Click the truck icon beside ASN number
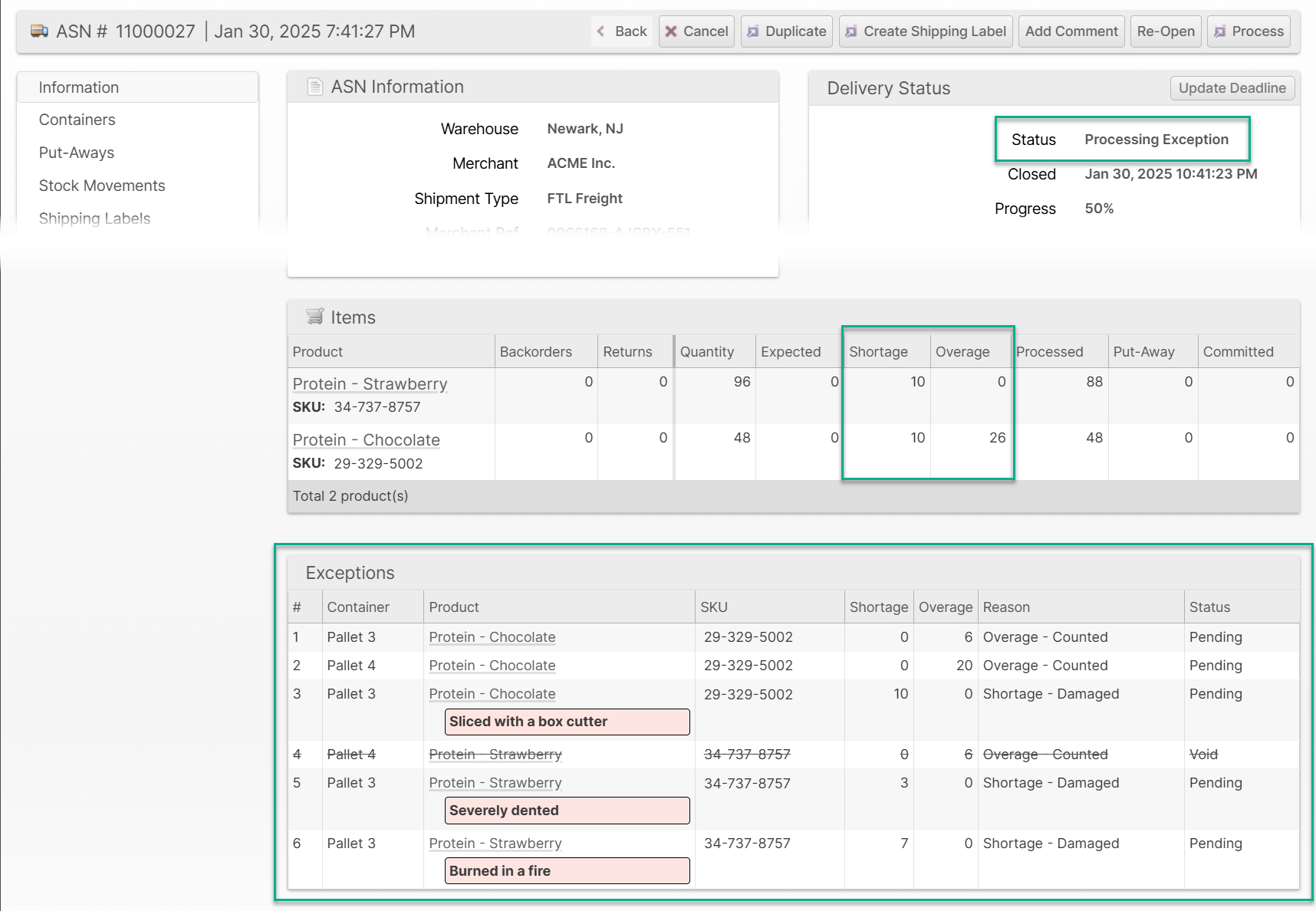Screen dimensions: 1316x911 [39, 31]
